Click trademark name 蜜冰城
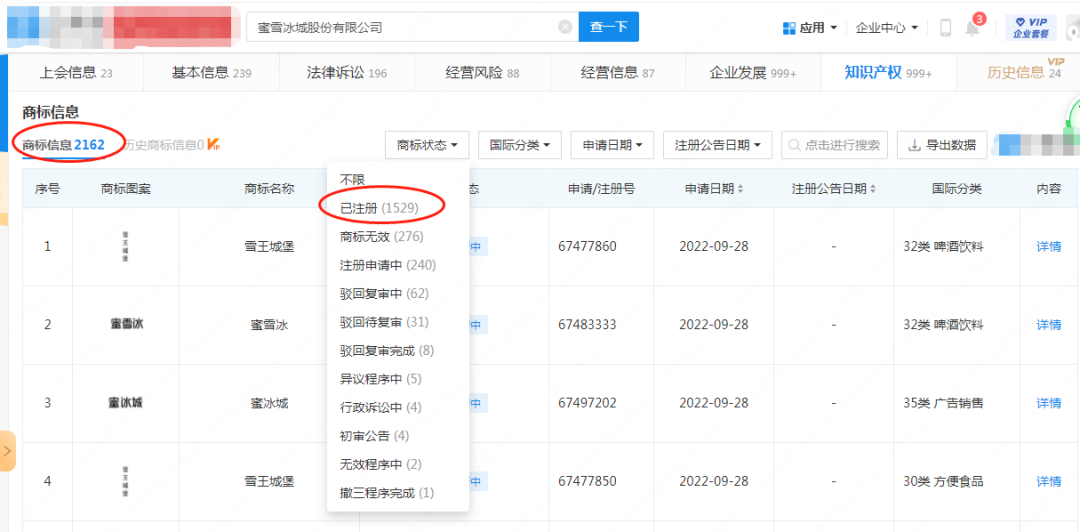The height and width of the screenshot is (532, 1080). [x=269, y=403]
